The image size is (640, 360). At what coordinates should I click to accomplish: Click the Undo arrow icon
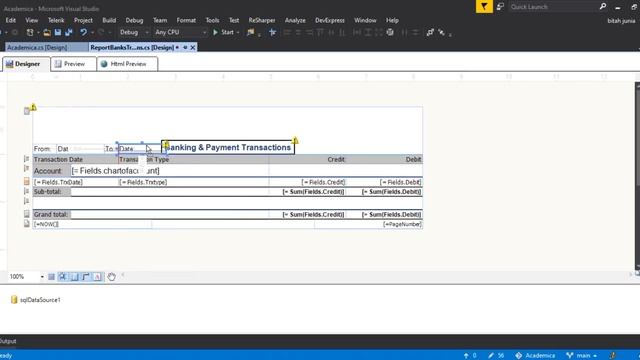click(83, 32)
